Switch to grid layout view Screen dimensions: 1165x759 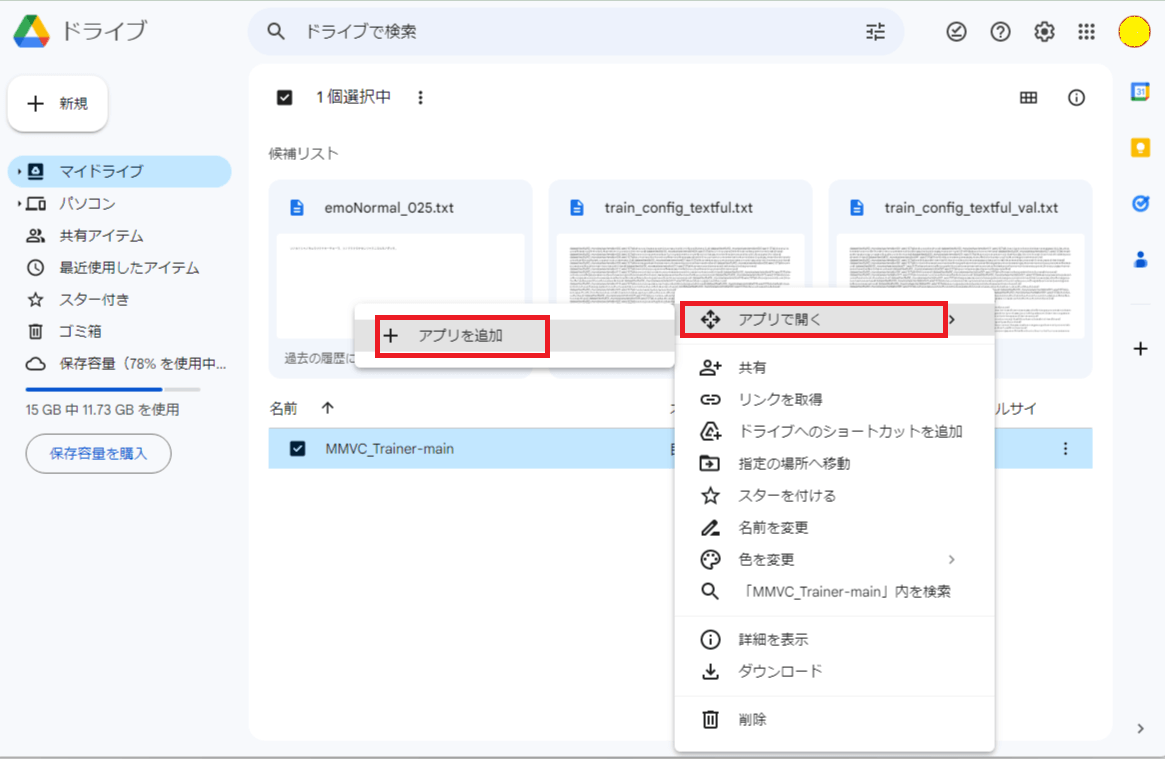1028,98
